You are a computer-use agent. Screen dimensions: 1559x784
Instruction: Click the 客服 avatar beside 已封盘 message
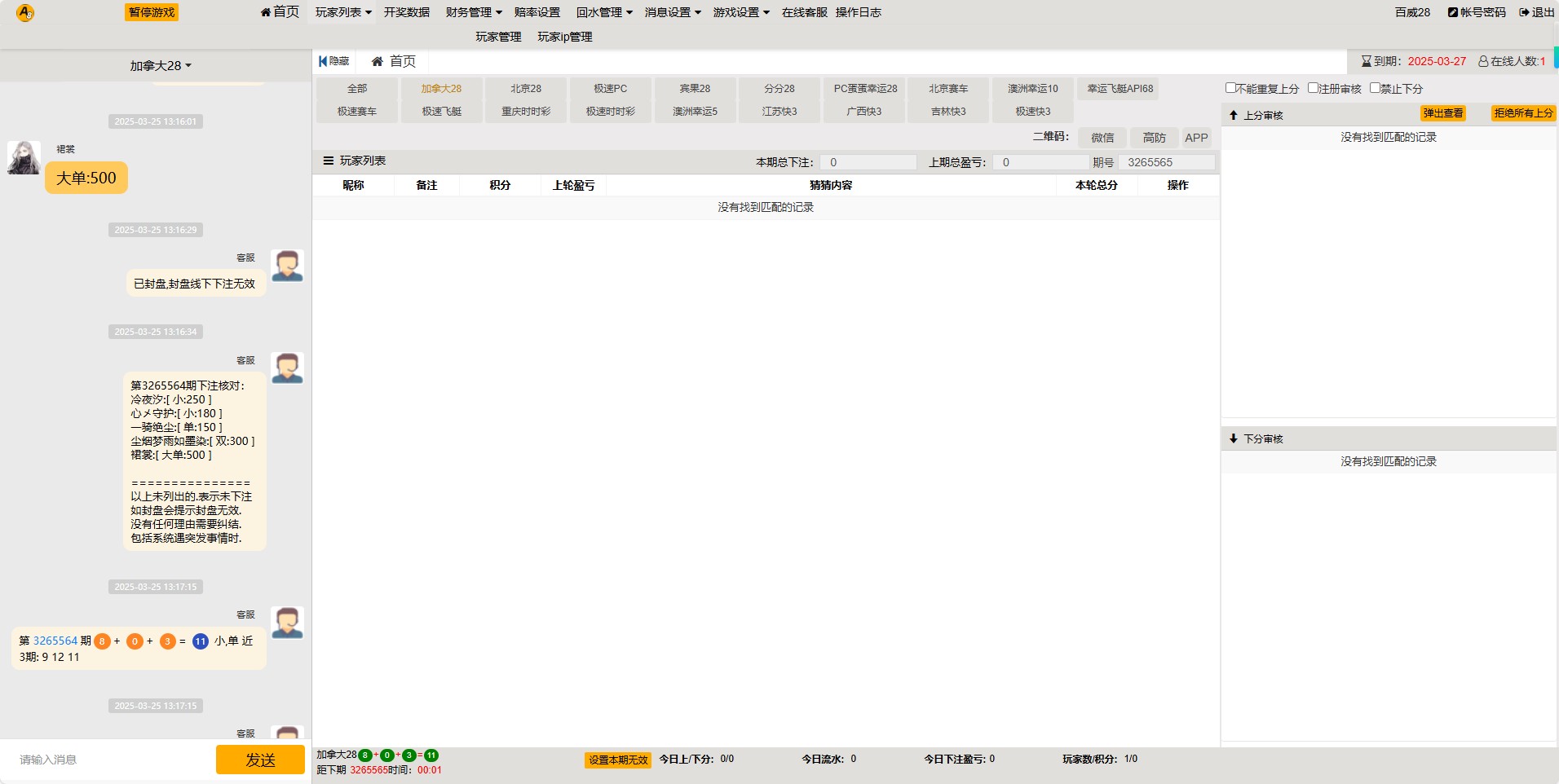[287, 266]
